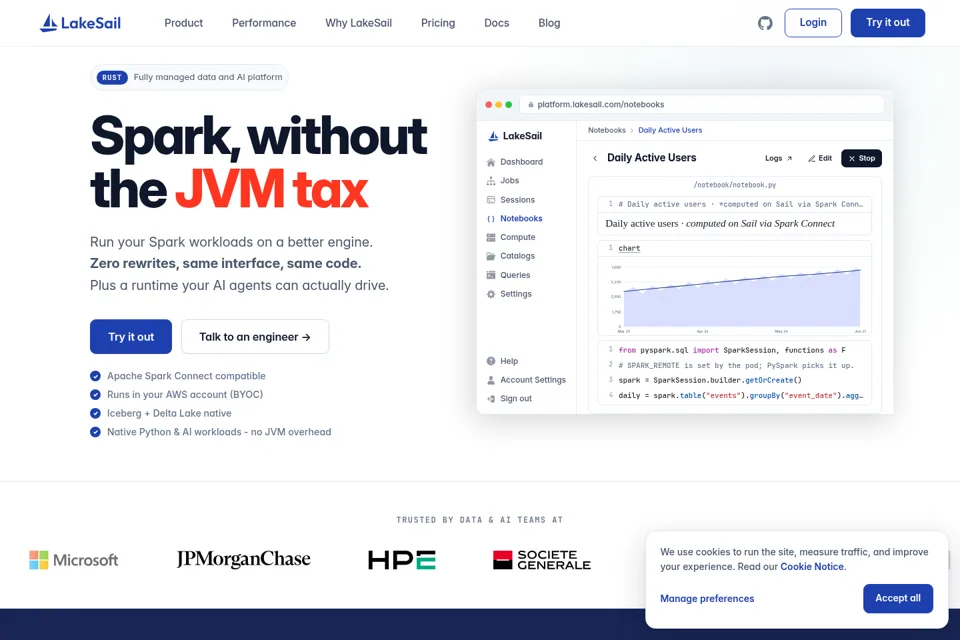Click the code line starting 'daily = spark.table'
960x640 pixels.
pos(740,396)
